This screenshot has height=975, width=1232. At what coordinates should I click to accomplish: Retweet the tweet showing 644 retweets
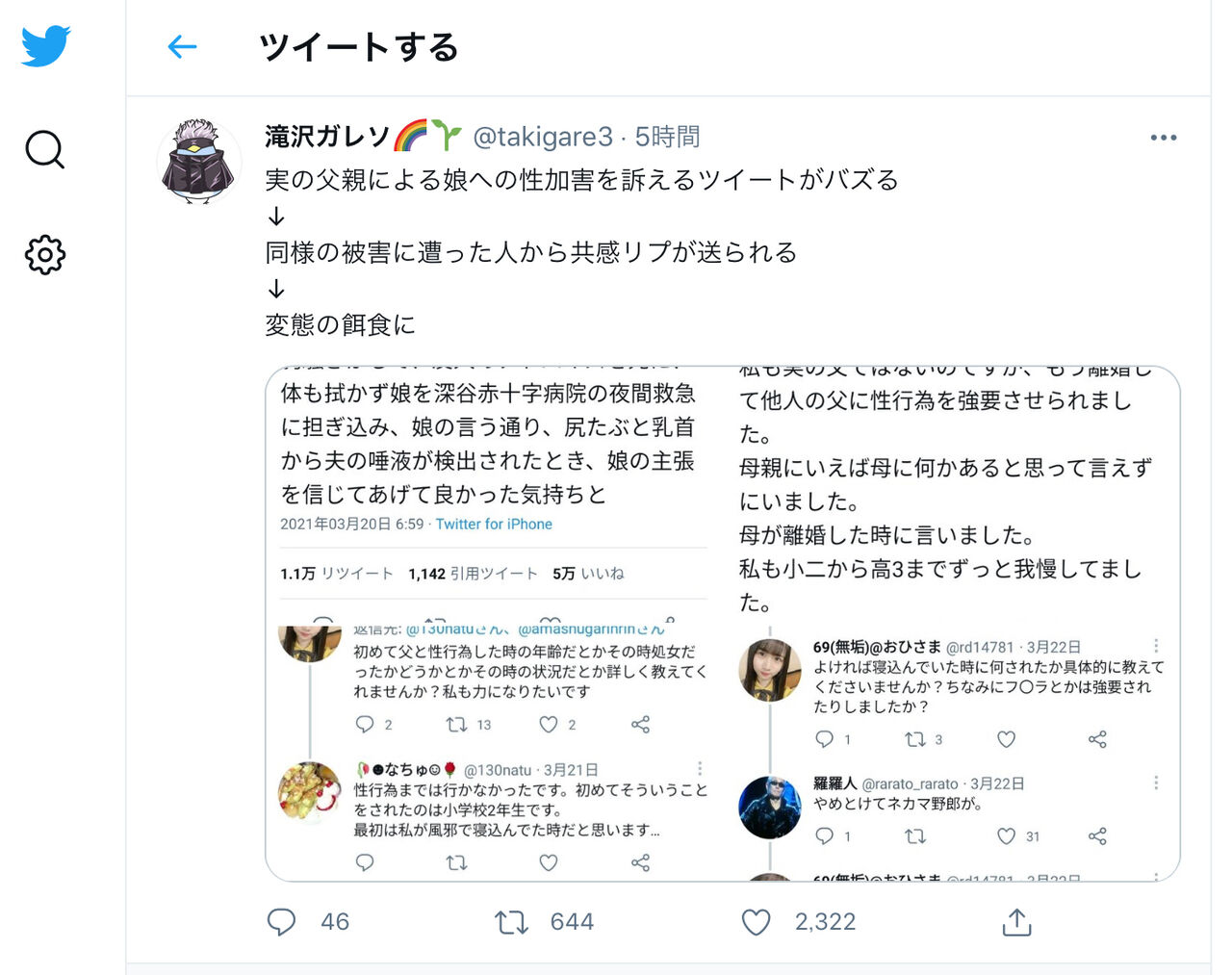pyautogui.click(x=511, y=922)
